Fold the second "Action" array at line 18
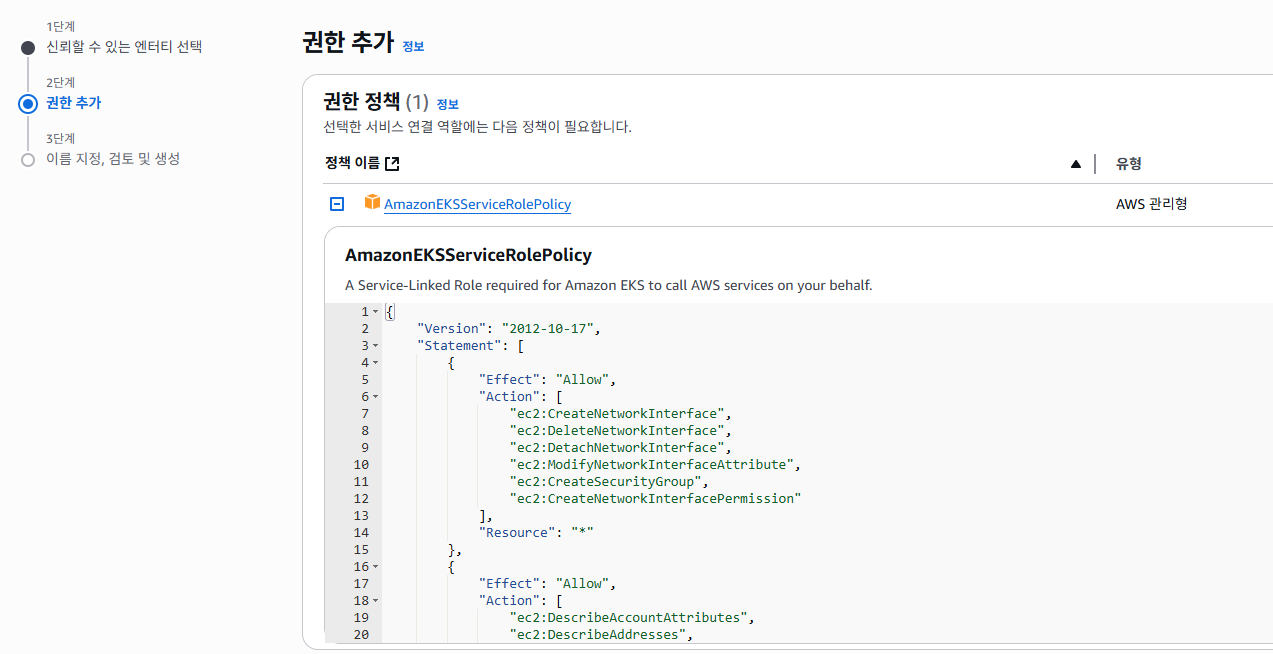 375,601
